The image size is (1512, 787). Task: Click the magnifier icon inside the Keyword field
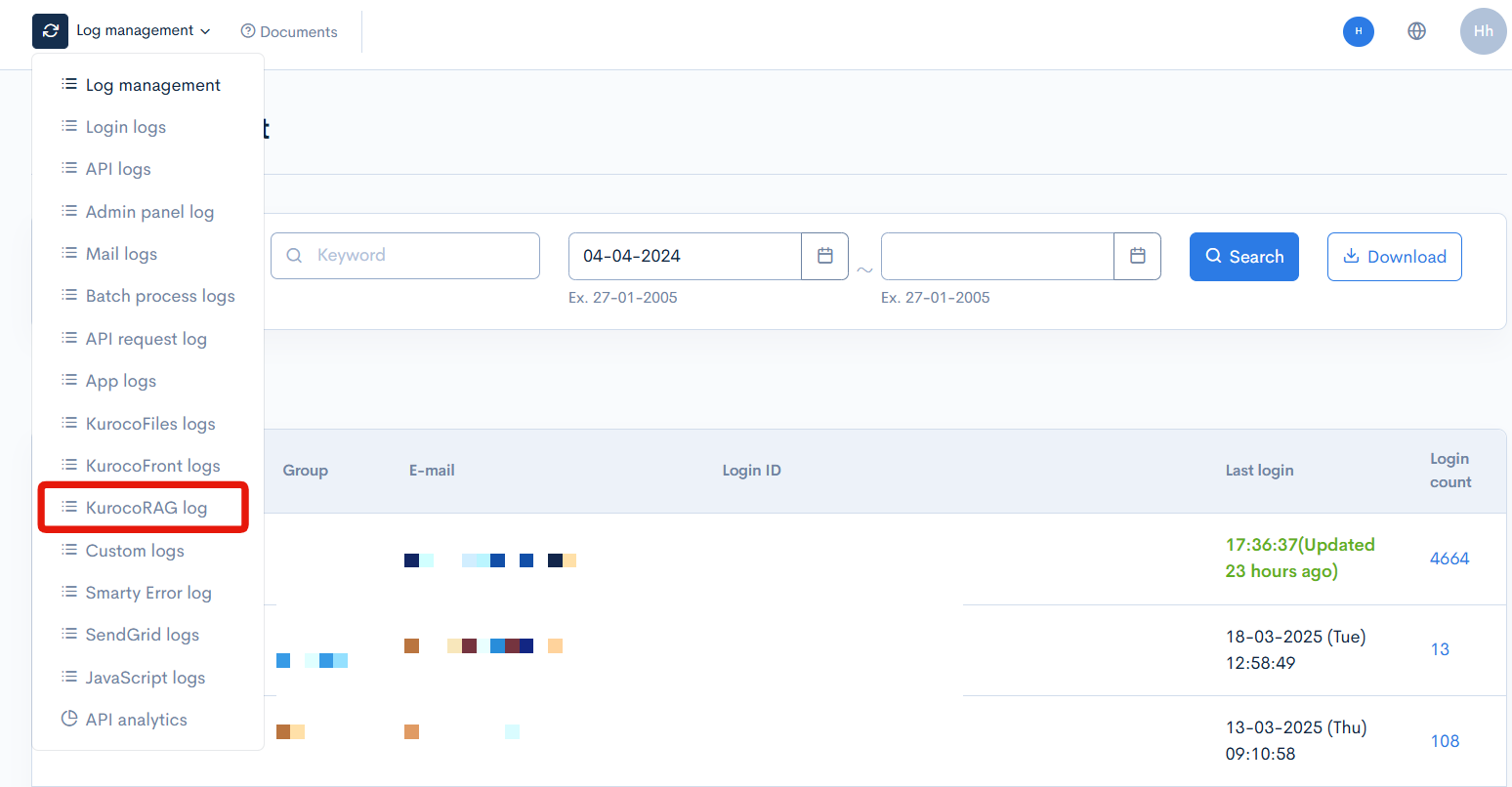[x=294, y=255]
